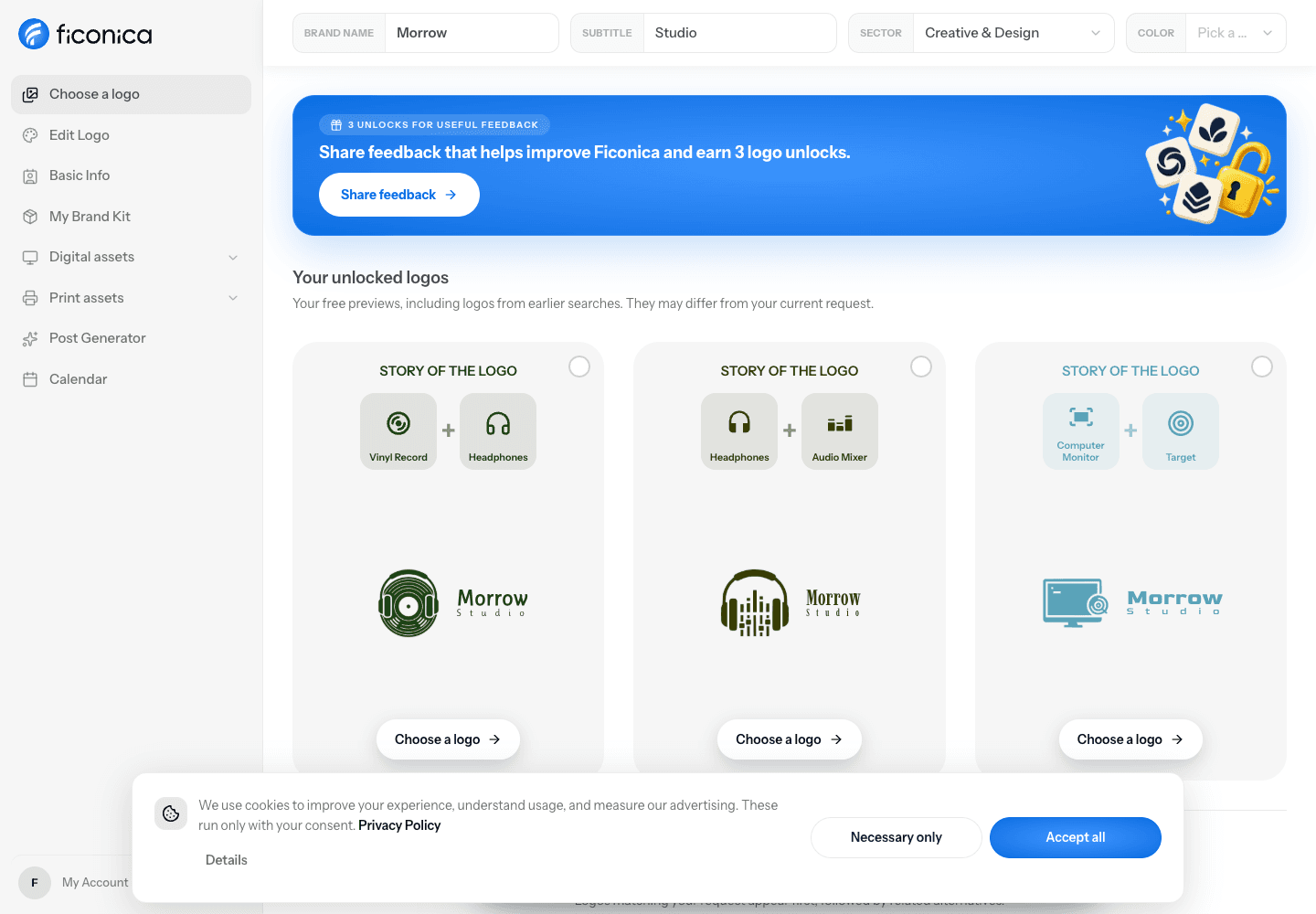Click the F account avatar
This screenshot has height=914, width=1316.
tap(35, 883)
